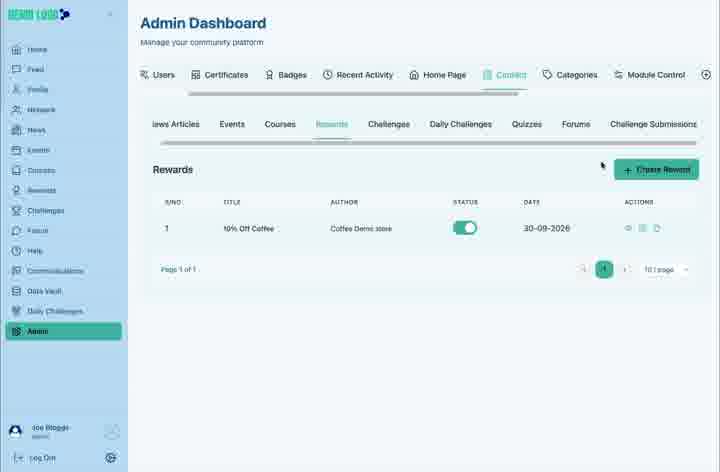Viewport: 720px width, 472px height.
Task: Click the 'Coffee Demo store' author cell
Action: (361, 228)
